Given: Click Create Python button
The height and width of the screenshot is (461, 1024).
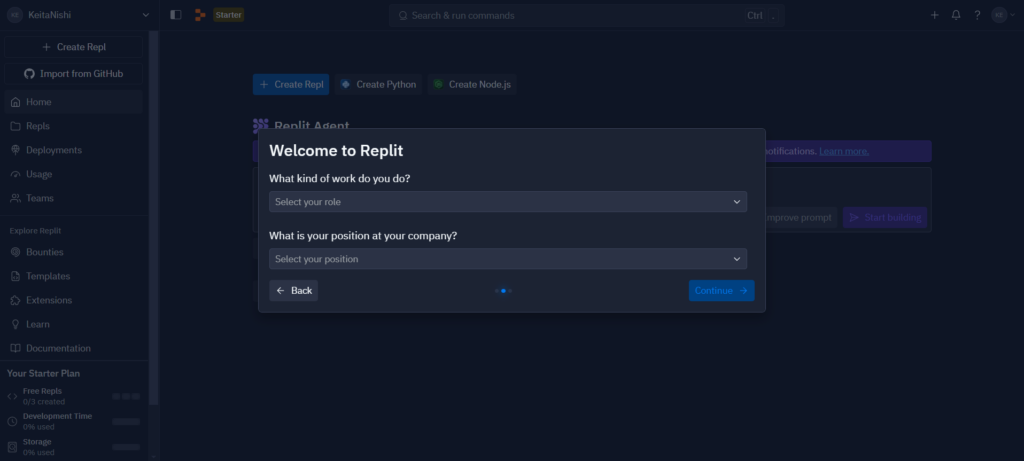Looking at the screenshot, I should pos(378,84).
